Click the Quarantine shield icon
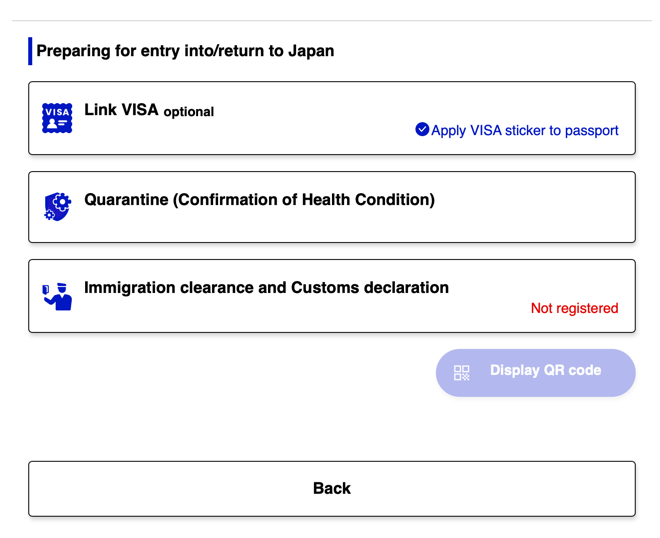The image size is (660, 538). tap(57, 206)
